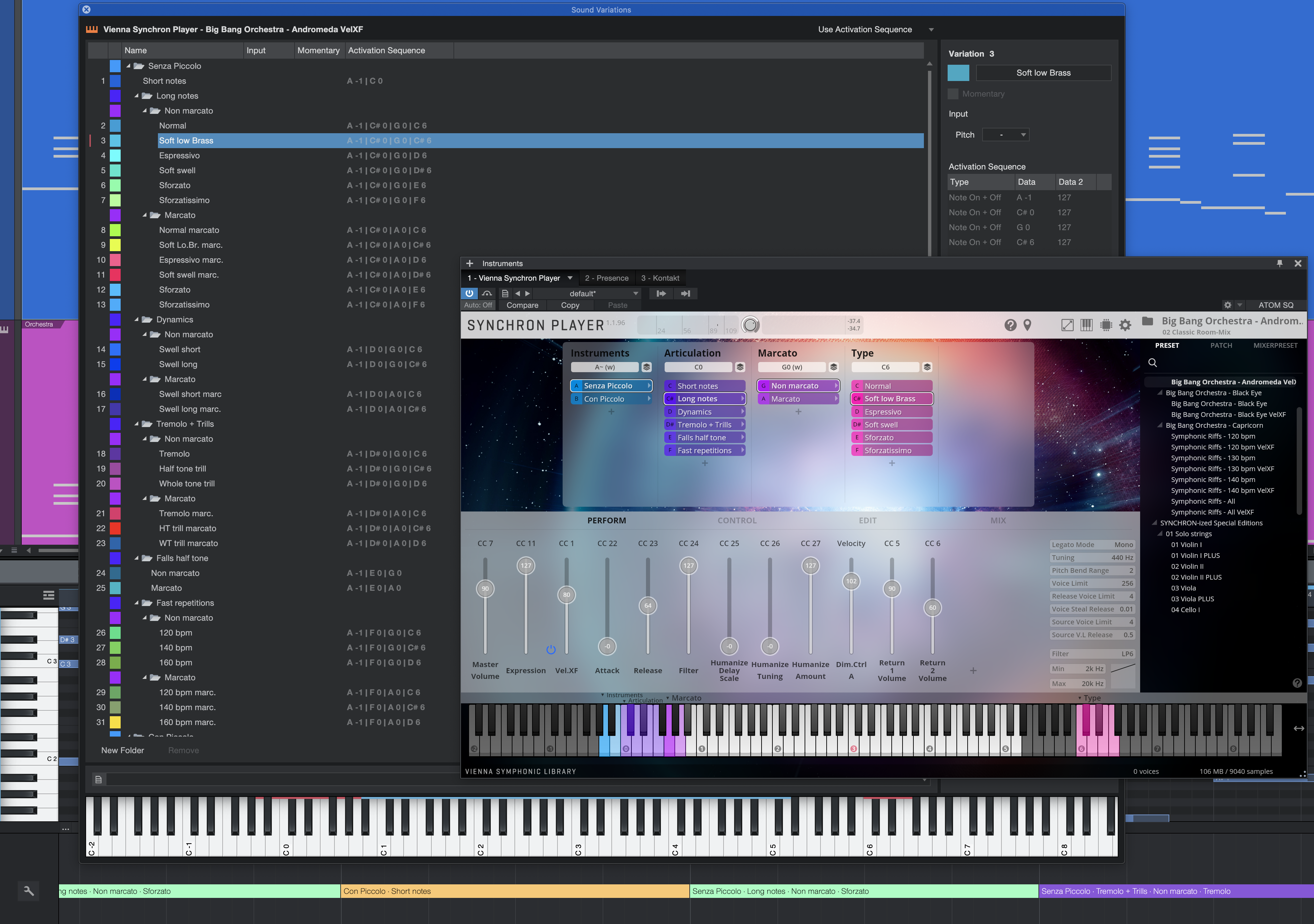Viewport: 1314px width, 924px height.
Task: Go to next preset arrow
Action: click(x=528, y=293)
